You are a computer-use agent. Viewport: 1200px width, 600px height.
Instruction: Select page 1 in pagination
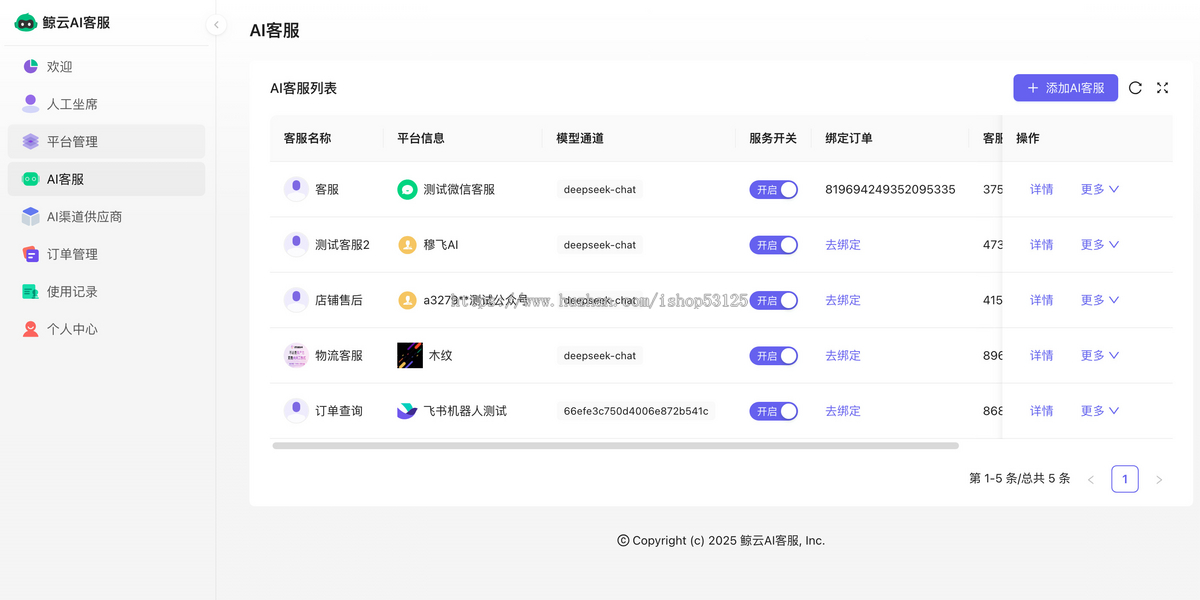(x=1125, y=480)
